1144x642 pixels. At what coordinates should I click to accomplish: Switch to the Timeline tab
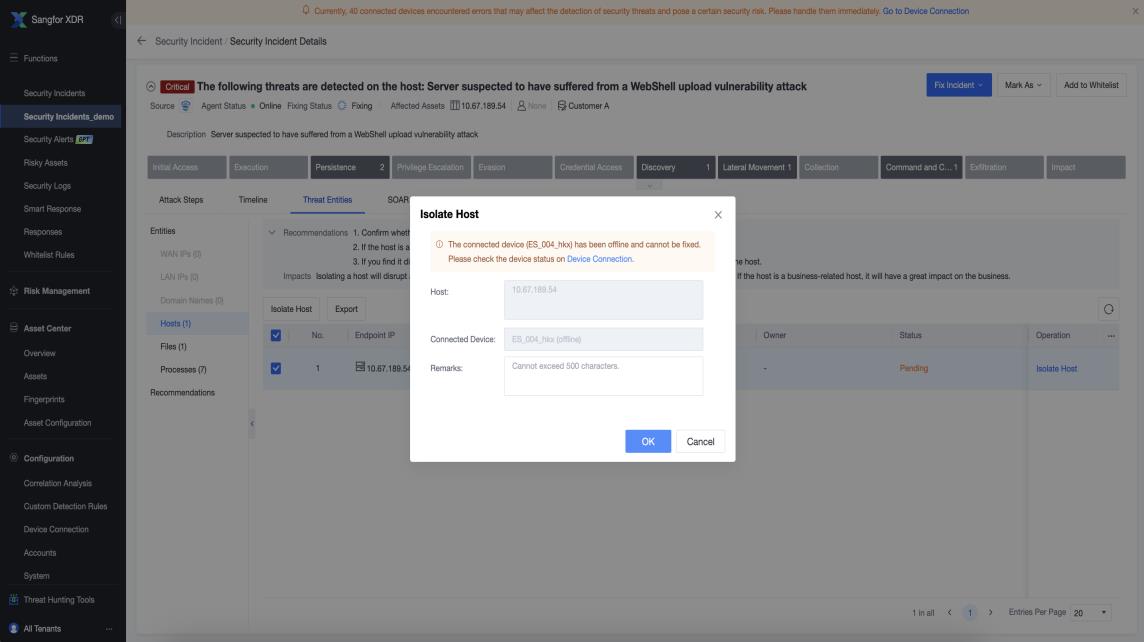point(252,200)
